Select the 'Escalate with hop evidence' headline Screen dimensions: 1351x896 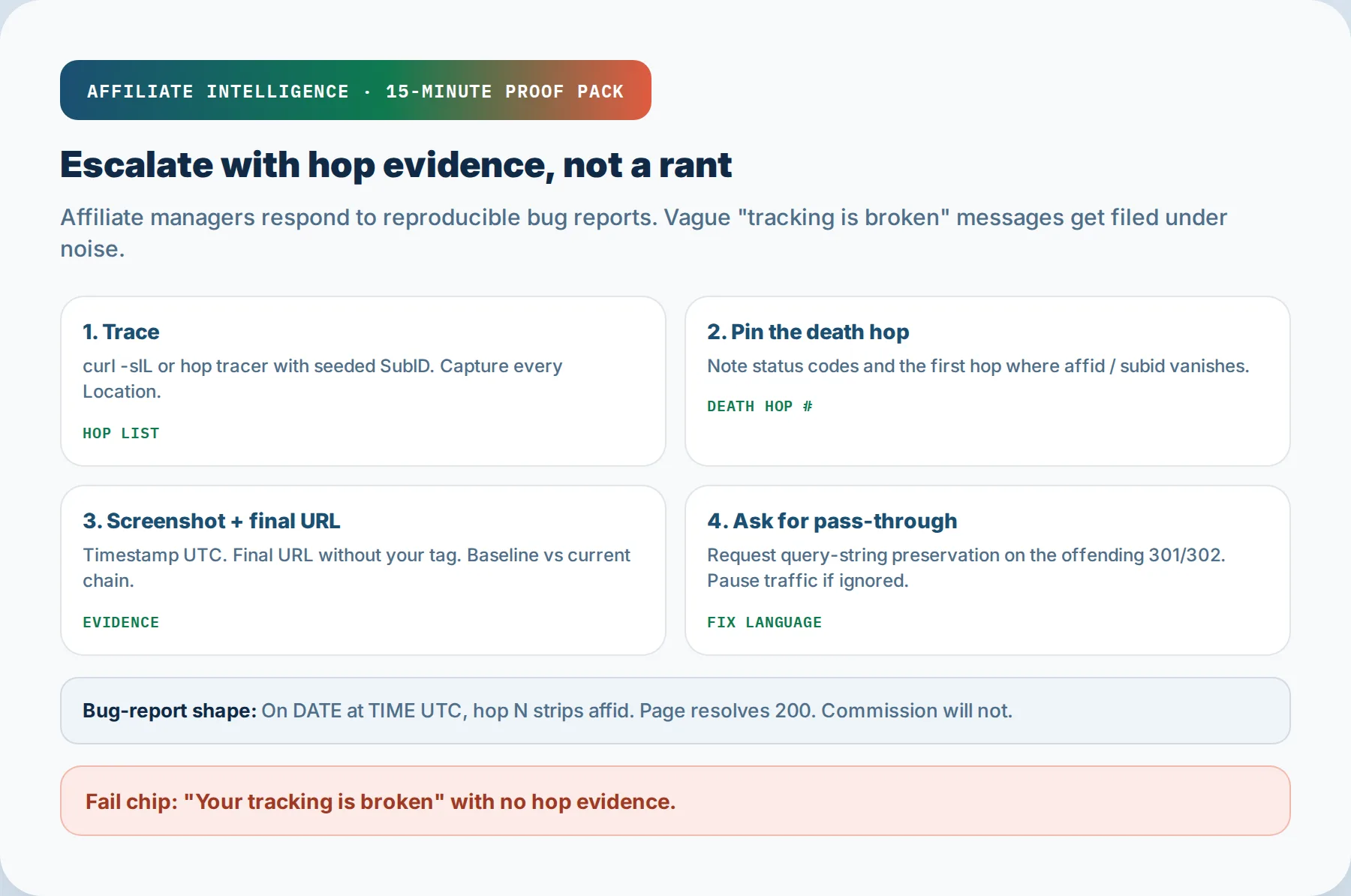(396, 165)
